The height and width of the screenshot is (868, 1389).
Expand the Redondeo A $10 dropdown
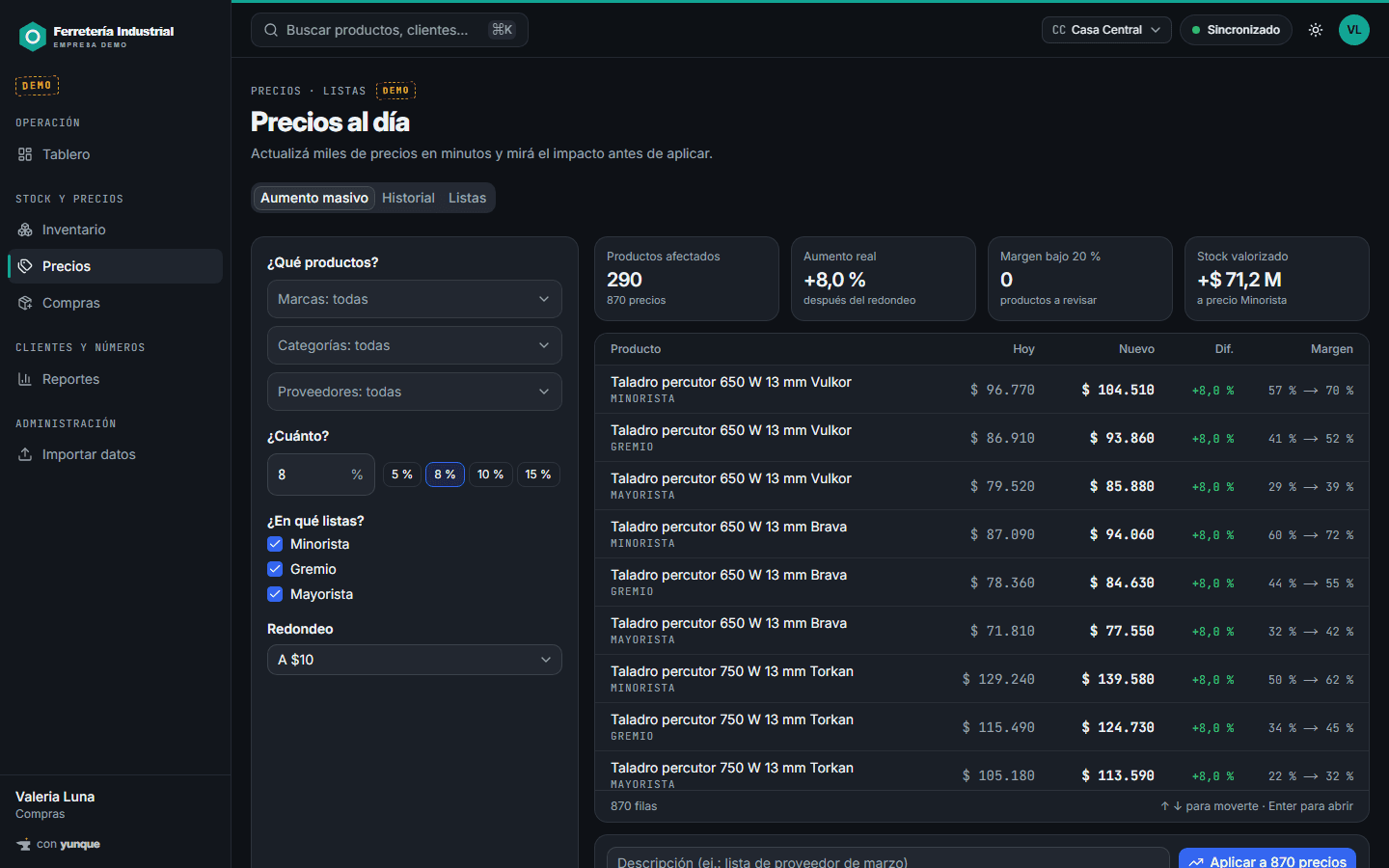click(x=415, y=660)
